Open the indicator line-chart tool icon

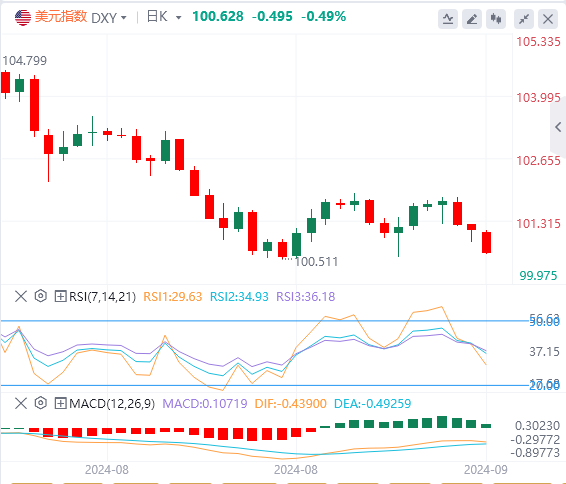[x=448, y=19]
